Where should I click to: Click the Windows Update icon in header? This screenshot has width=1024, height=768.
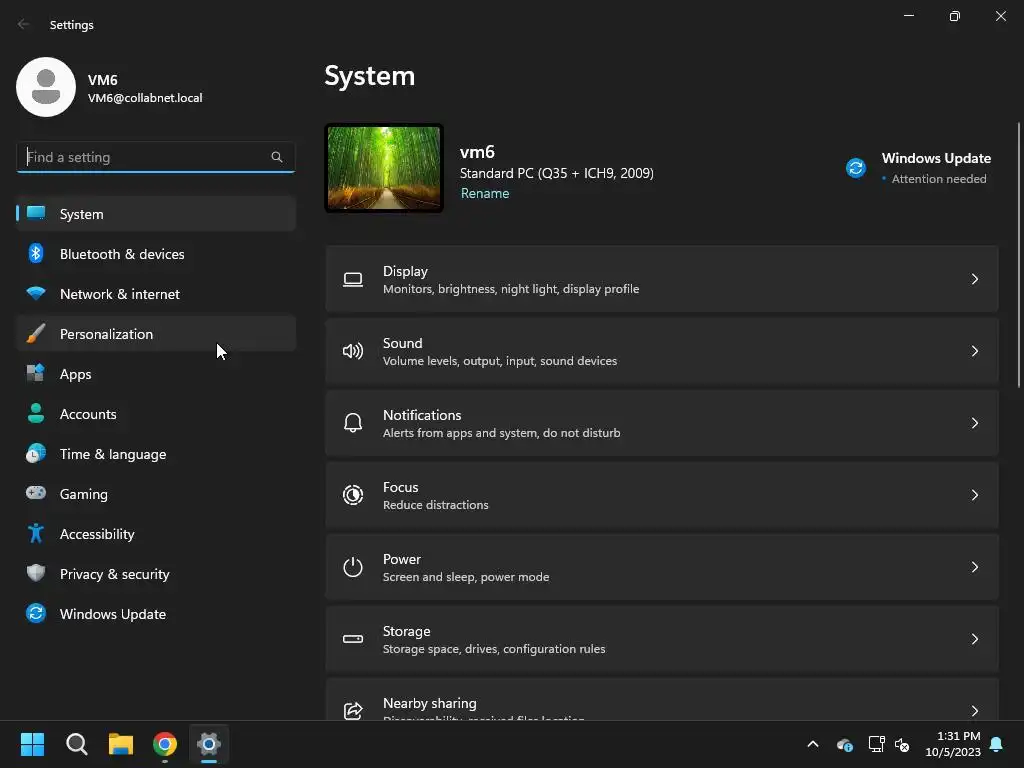(x=856, y=168)
